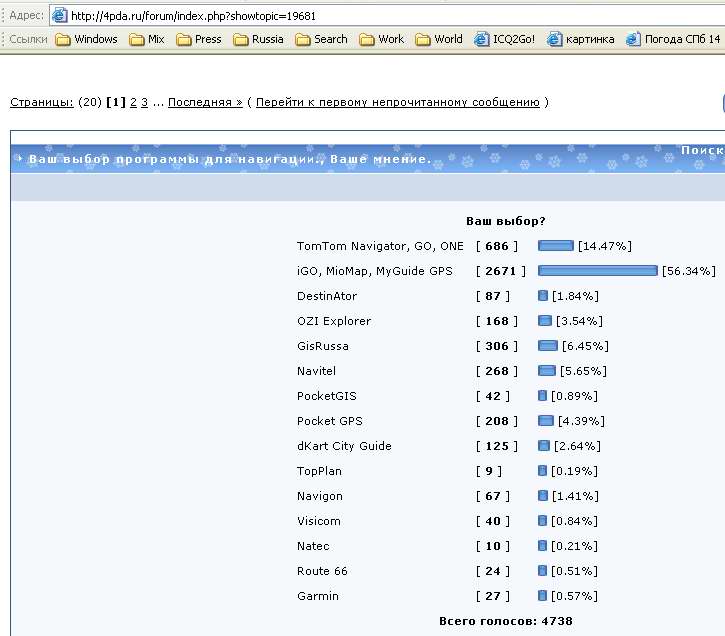Viewport: 725px width, 636px height.
Task: Click the DestinAtor poll option
Action: (327, 296)
